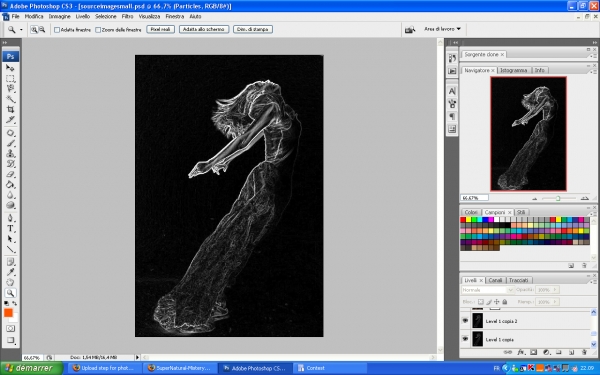The width and height of the screenshot is (600, 375).
Task: Enable 'Zoom delle finestre' checkbox
Action: click(x=98, y=30)
